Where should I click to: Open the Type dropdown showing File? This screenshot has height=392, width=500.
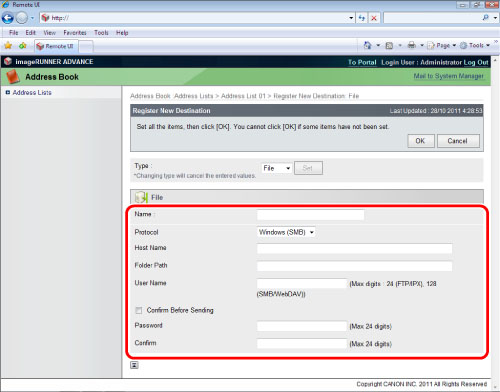277,168
